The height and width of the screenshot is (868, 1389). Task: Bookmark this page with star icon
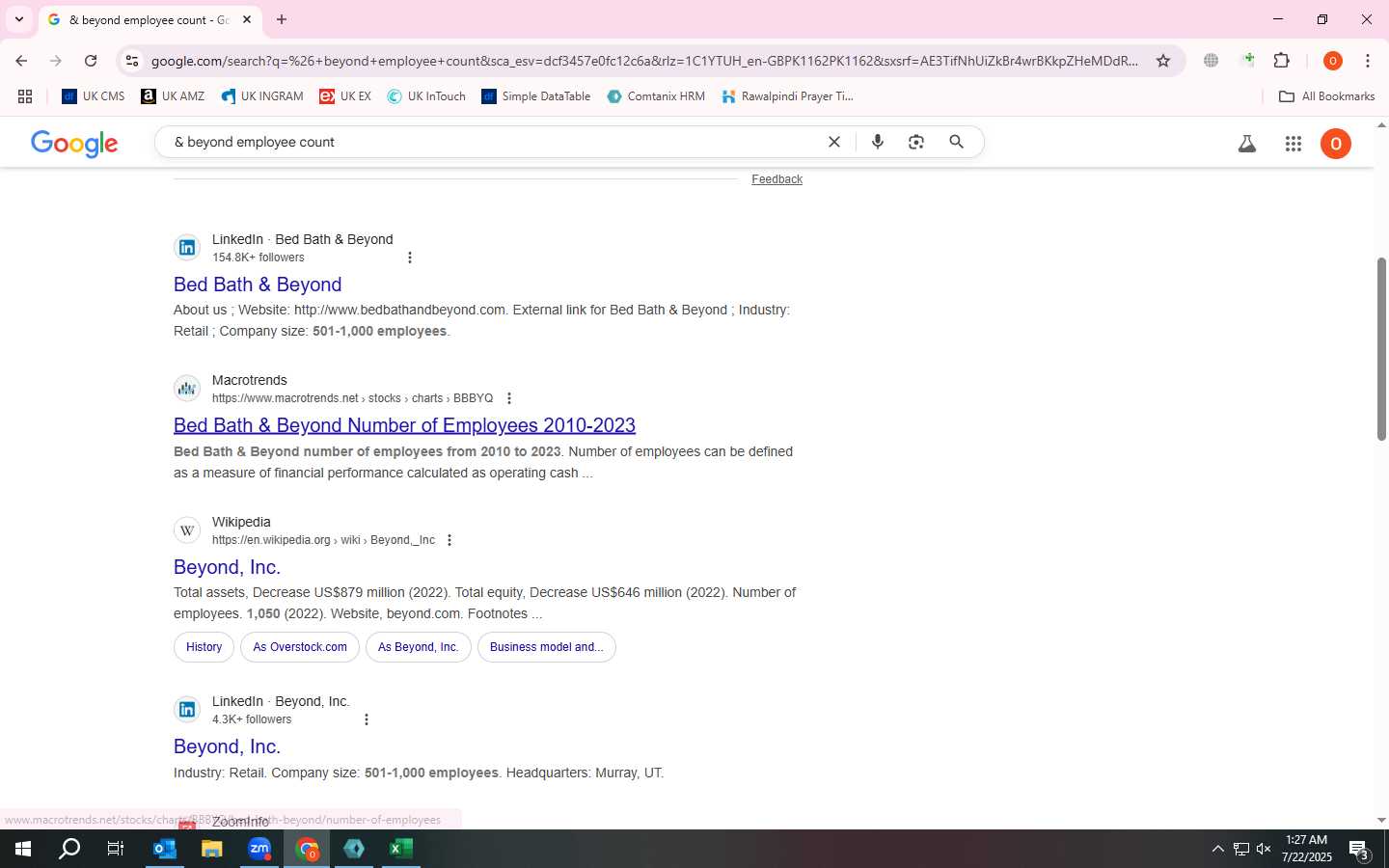pos(1163,61)
